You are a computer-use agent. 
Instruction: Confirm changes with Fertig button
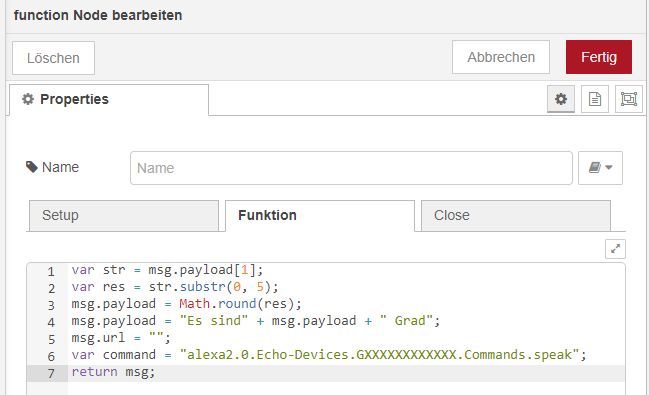click(x=599, y=57)
